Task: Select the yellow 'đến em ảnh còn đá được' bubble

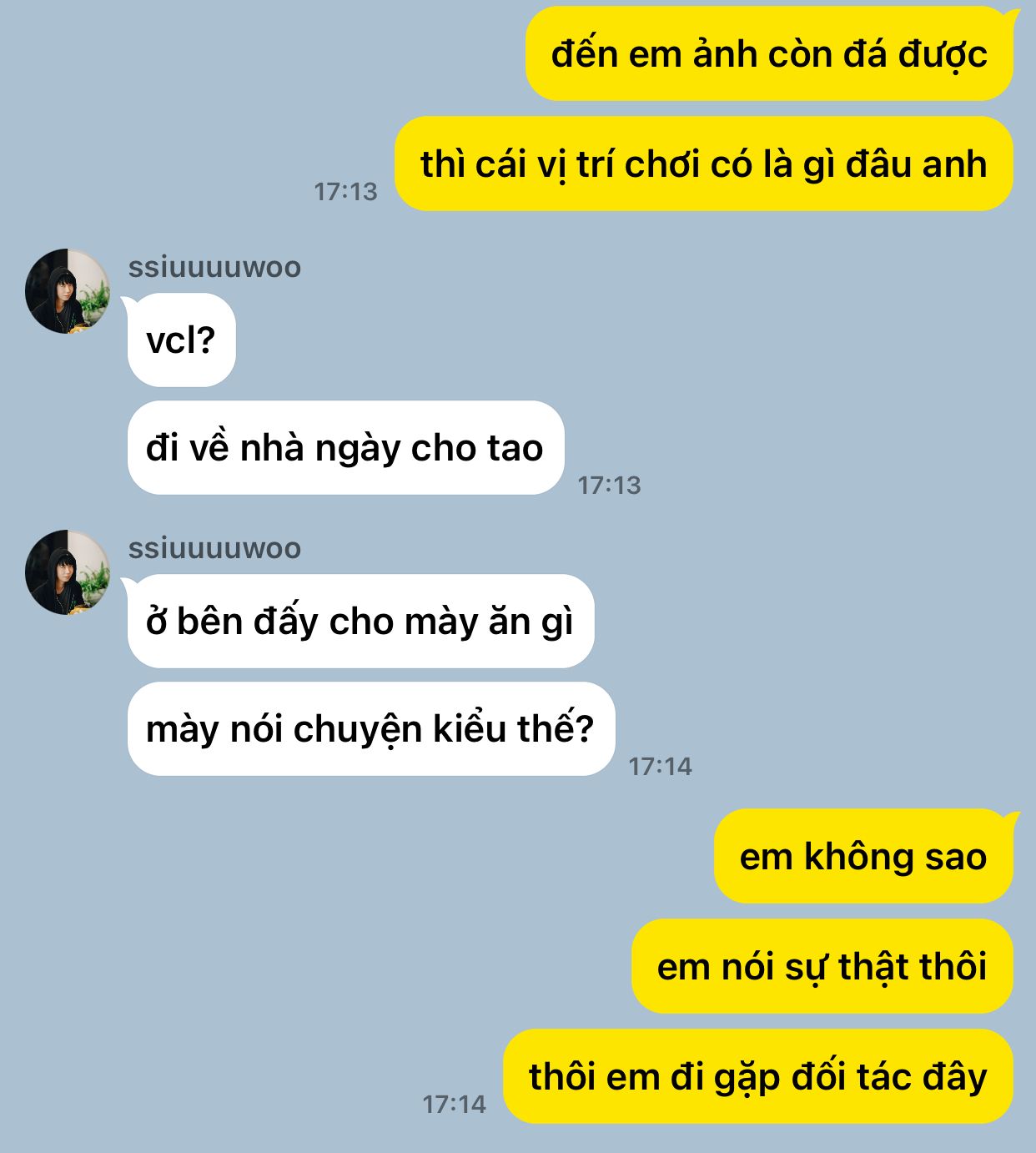Action: click(769, 54)
